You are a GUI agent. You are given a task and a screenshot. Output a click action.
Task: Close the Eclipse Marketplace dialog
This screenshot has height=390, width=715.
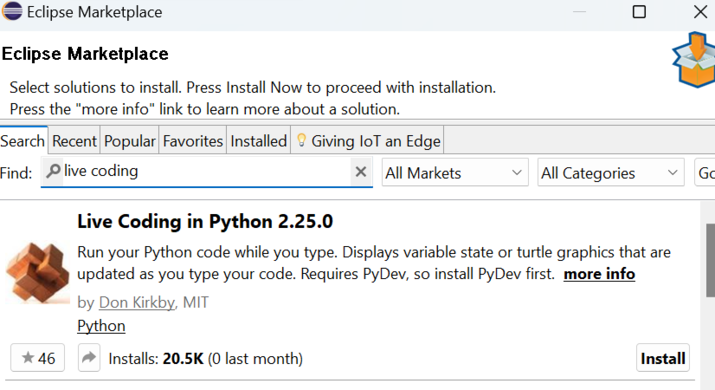(x=700, y=11)
